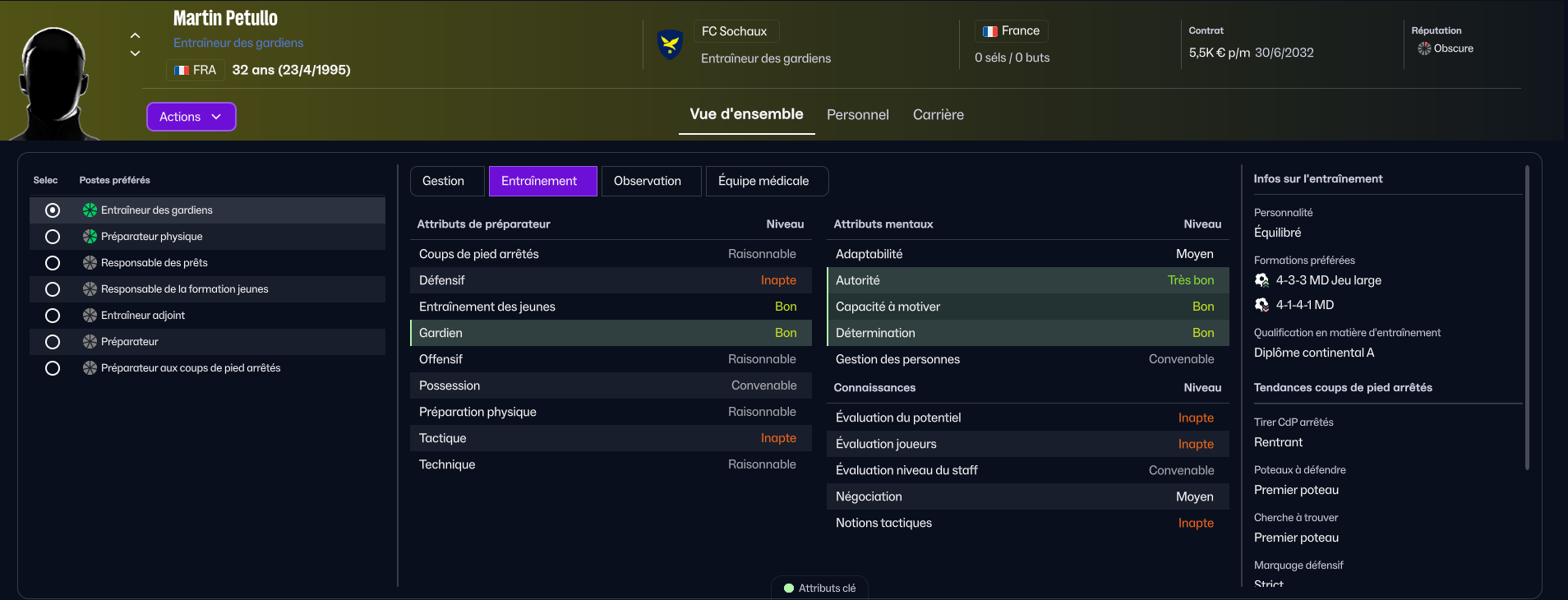Viewport: 1568px width, 600px height.
Task: Switch to the Personnel tab
Action: (x=857, y=115)
